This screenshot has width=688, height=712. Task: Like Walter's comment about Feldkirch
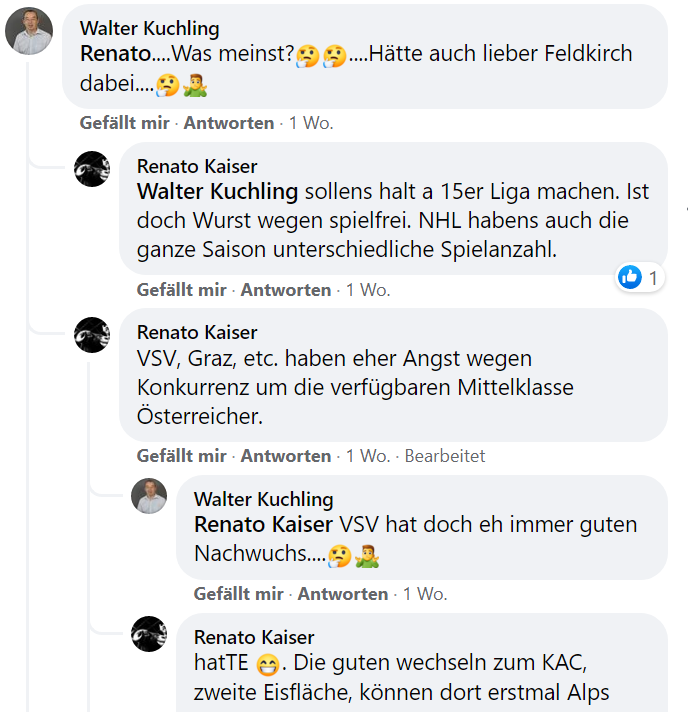pos(126,123)
